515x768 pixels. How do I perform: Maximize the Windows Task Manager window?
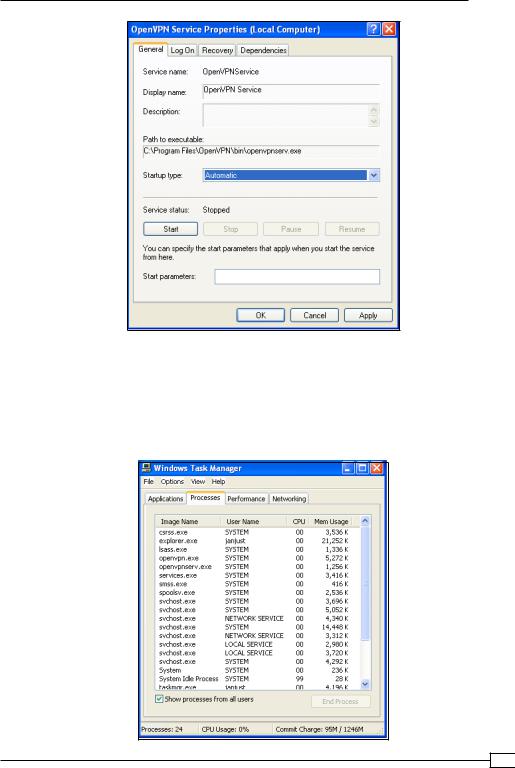pos(362,468)
